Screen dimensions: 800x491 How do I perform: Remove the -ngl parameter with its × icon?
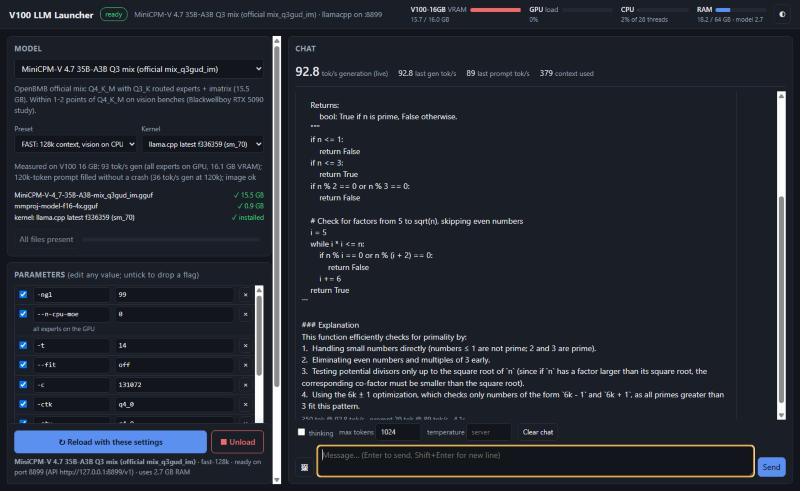pos(245,294)
